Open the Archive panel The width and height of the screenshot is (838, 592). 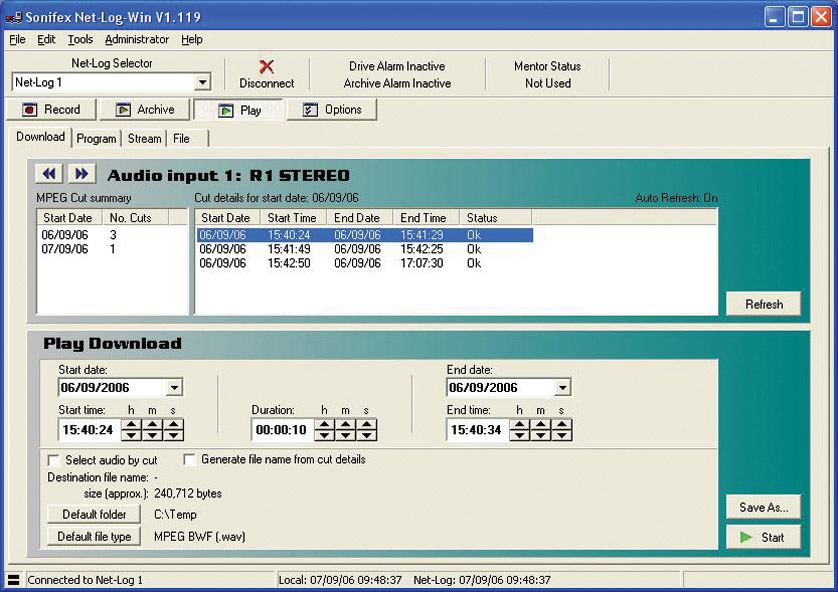(x=144, y=110)
